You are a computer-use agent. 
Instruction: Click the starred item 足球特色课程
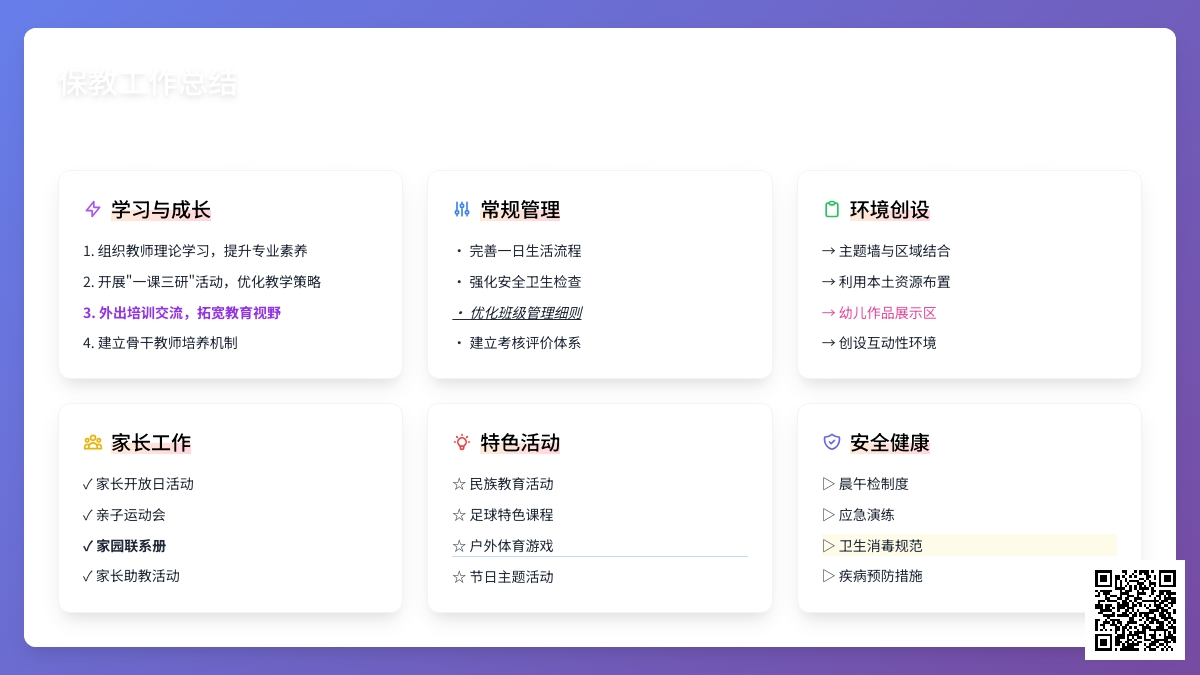(x=503, y=515)
